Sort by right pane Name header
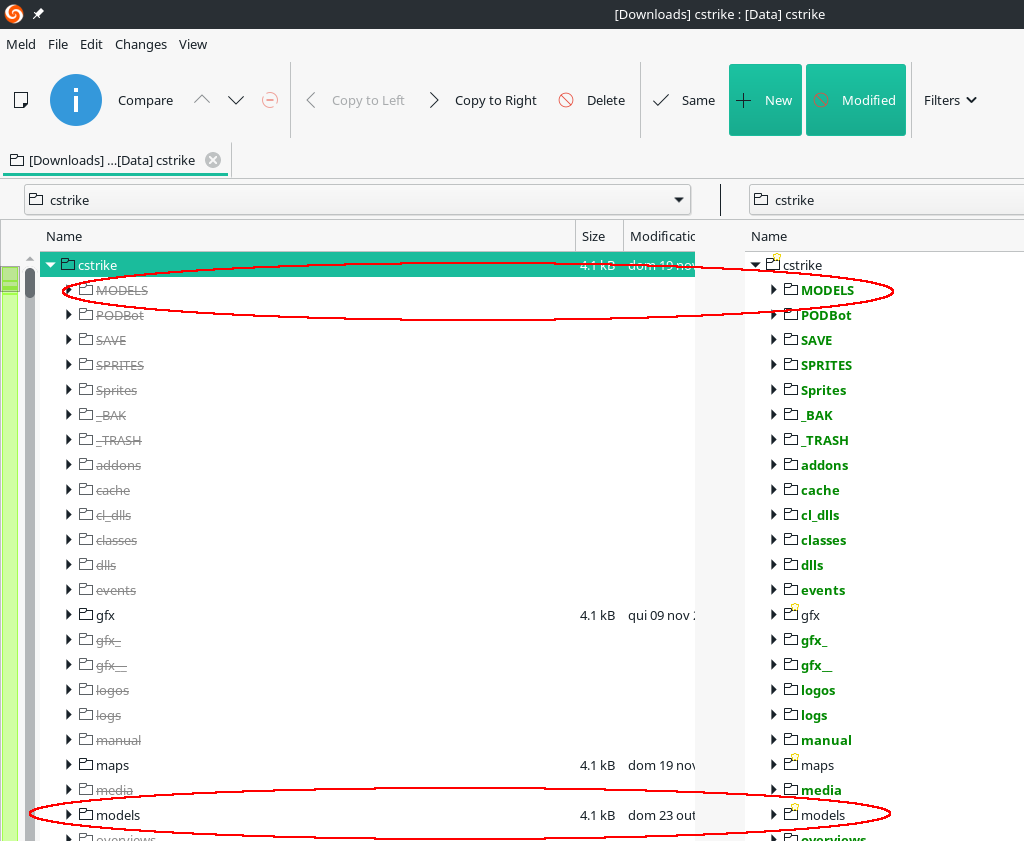1024x841 pixels. click(884, 236)
